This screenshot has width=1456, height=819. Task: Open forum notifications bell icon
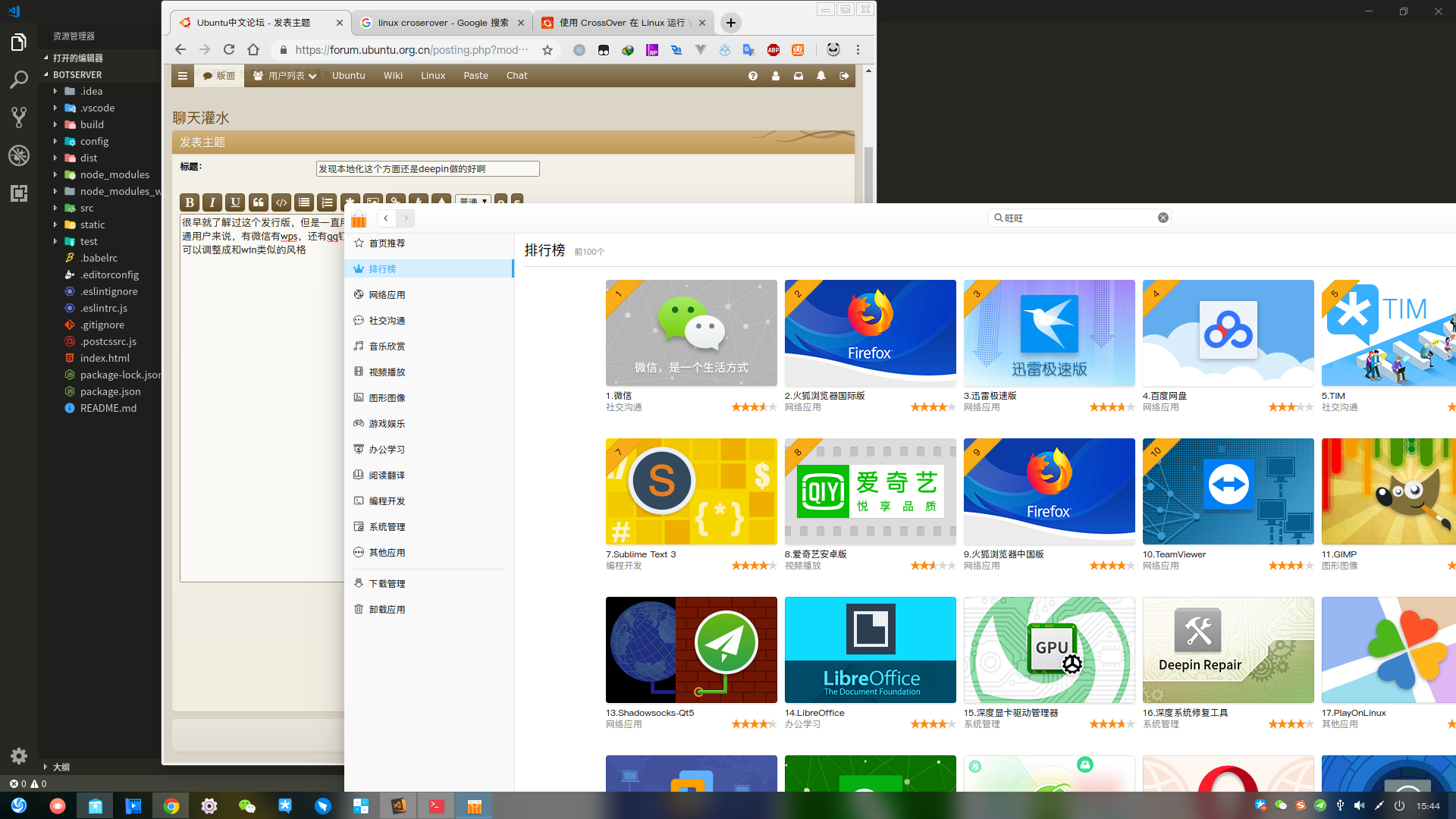[821, 76]
